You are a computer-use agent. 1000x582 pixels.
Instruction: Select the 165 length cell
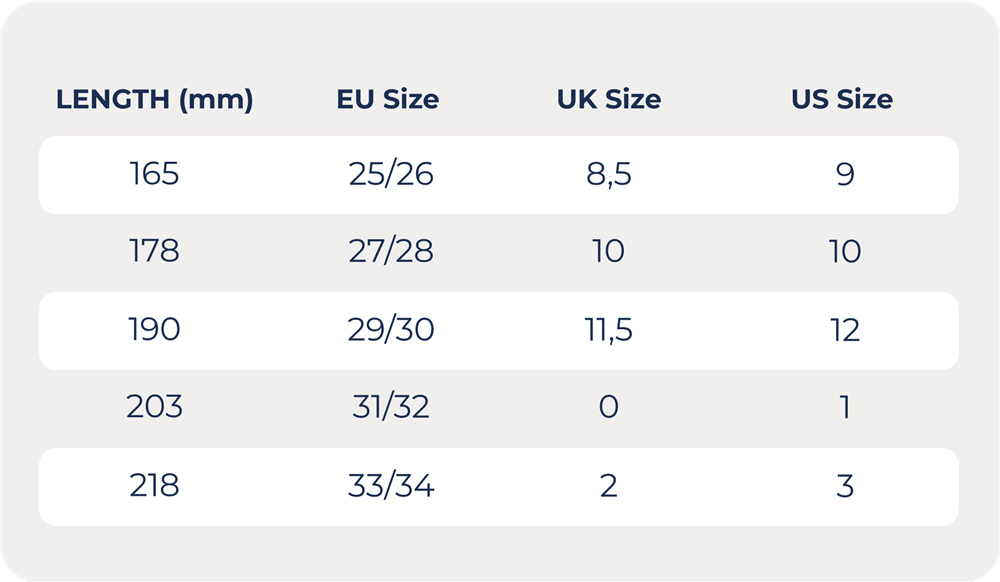click(154, 173)
